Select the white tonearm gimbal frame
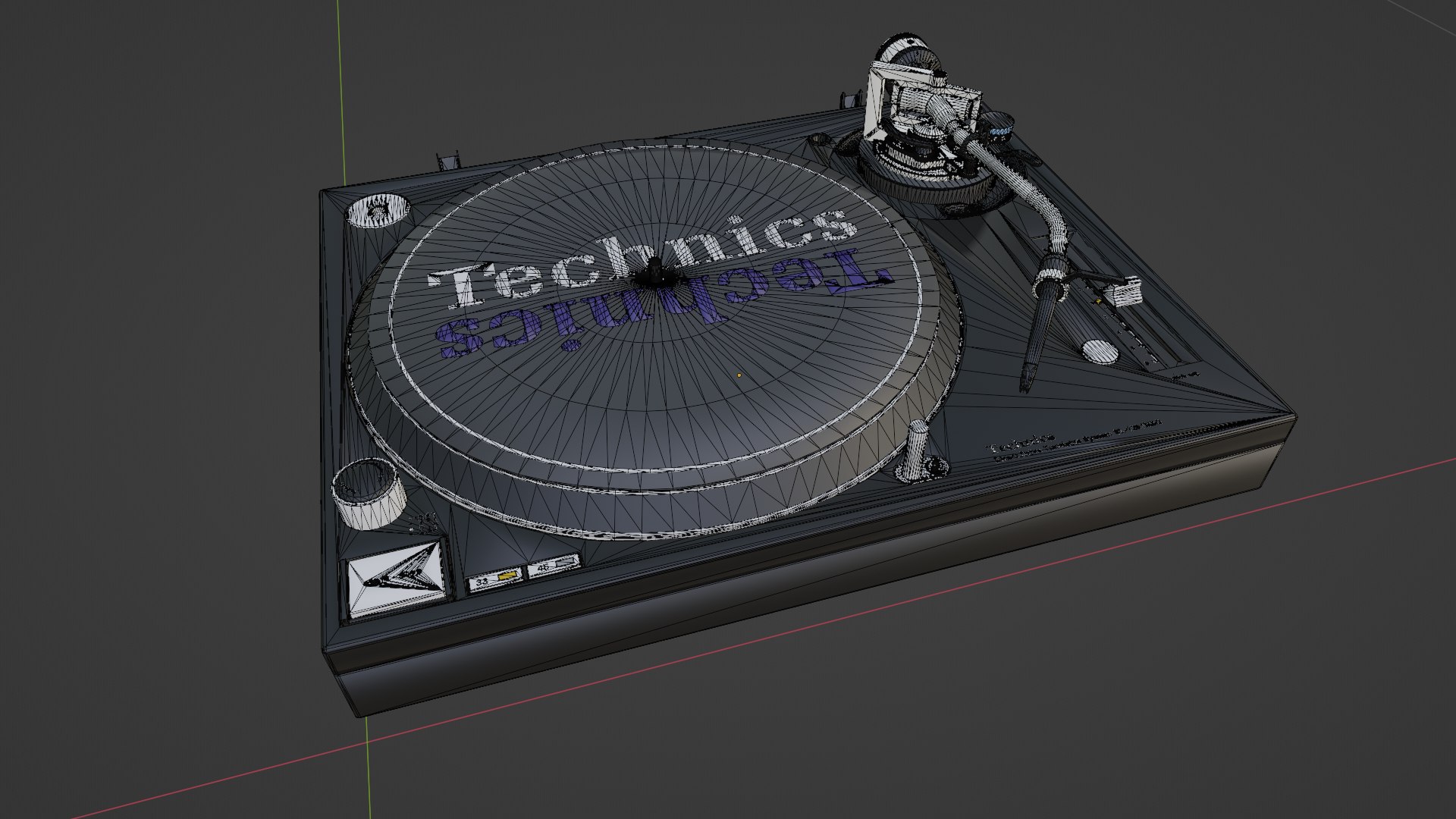The image size is (1456, 819). point(921,102)
